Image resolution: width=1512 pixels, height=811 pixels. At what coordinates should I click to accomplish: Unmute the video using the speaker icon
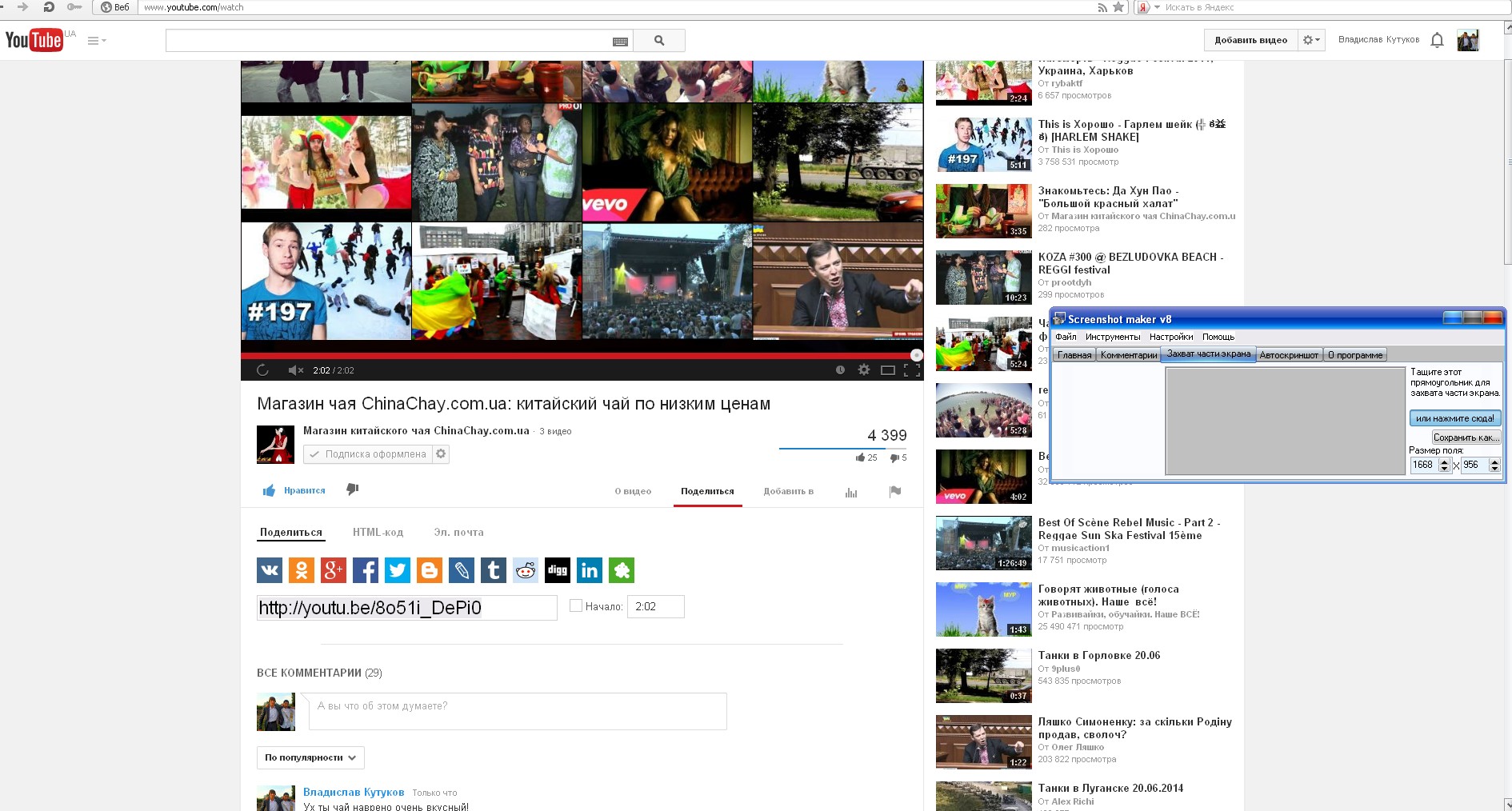coord(295,370)
